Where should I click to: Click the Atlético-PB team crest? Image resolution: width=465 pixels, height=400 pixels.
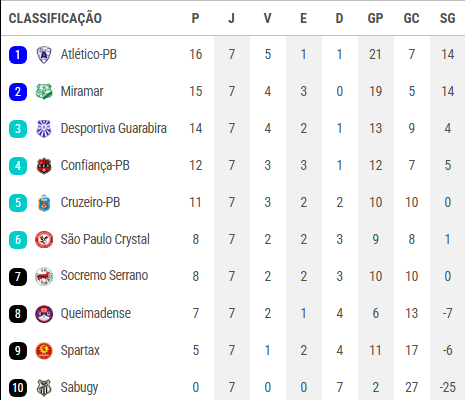(44, 55)
